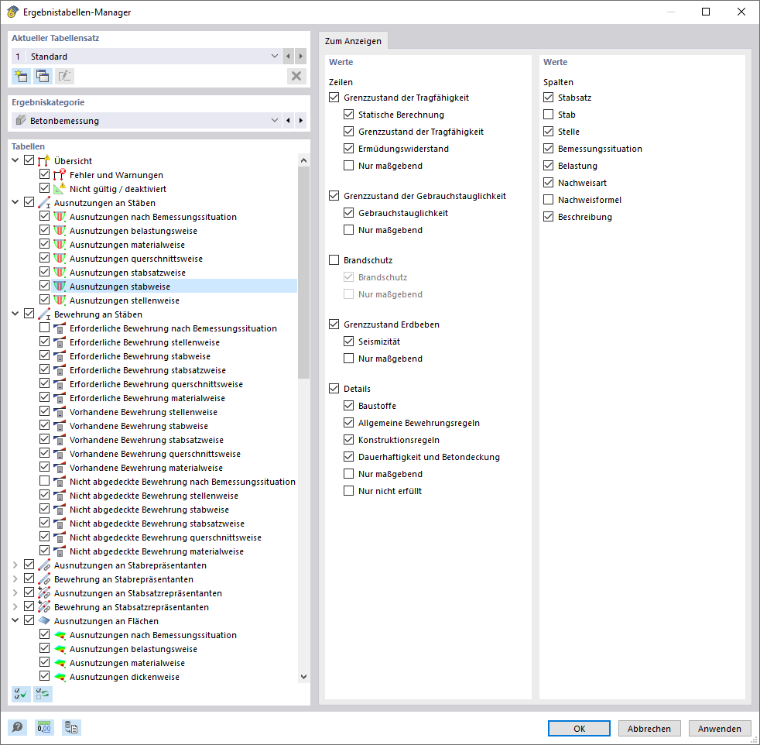Click the table list settings icon
Image resolution: width=760 pixels, height=745 pixels.
pos(71,728)
